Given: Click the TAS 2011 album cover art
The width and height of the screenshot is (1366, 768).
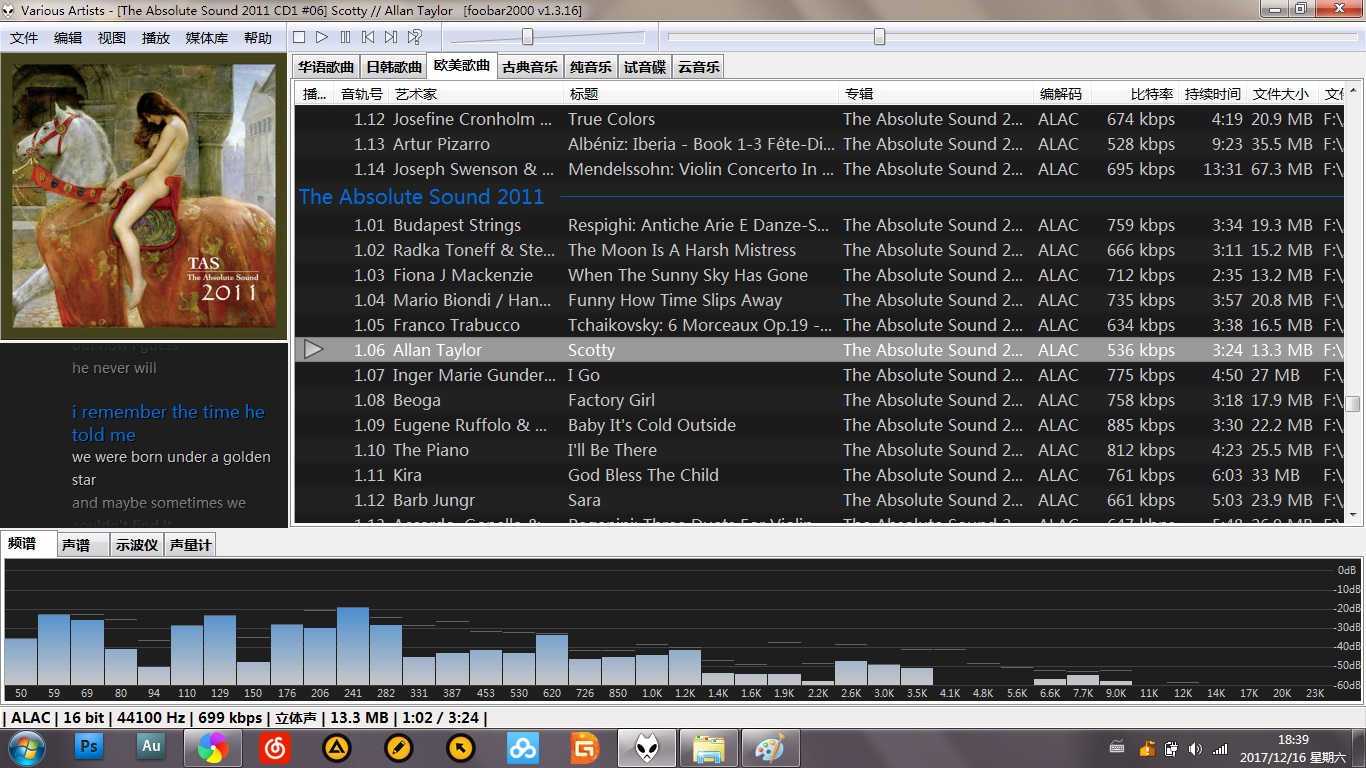Looking at the screenshot, I should click(x=144, y=196).
